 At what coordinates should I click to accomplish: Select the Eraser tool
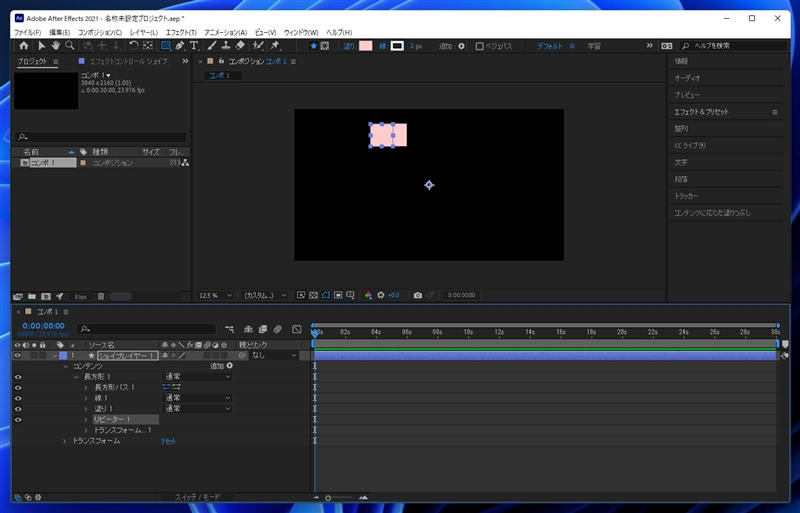point(240,46)
